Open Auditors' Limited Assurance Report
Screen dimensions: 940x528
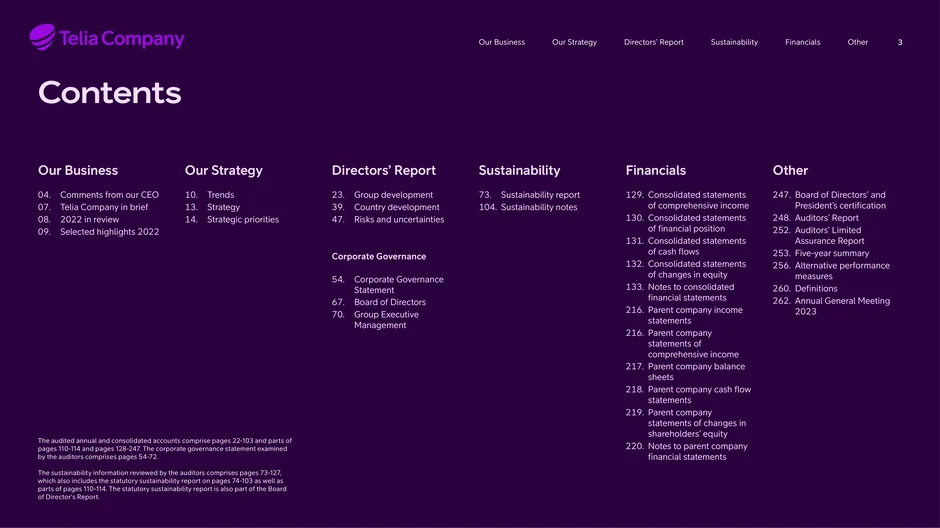(818, 235)
